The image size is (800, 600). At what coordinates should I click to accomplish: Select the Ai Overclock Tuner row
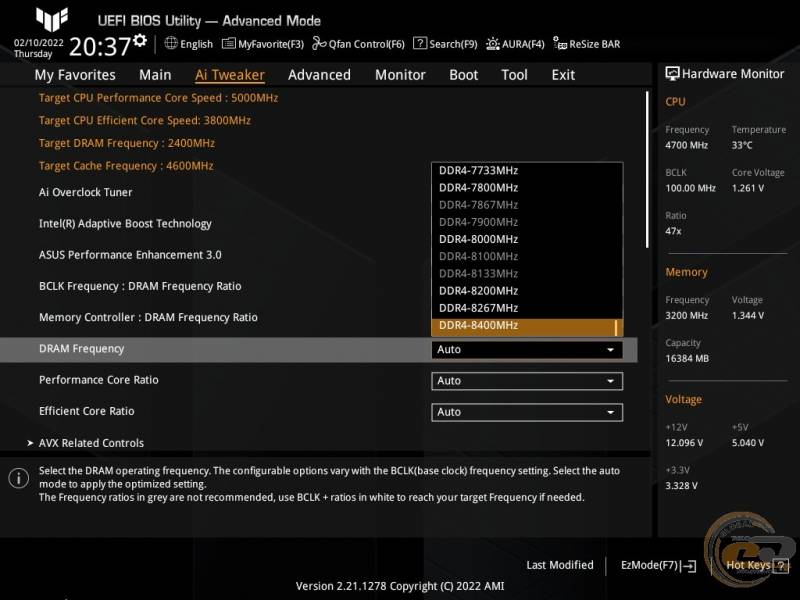(x=86, y=192)
